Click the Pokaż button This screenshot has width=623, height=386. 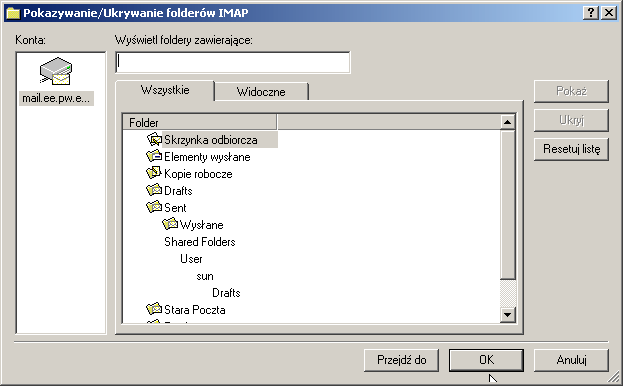point(571,91)
